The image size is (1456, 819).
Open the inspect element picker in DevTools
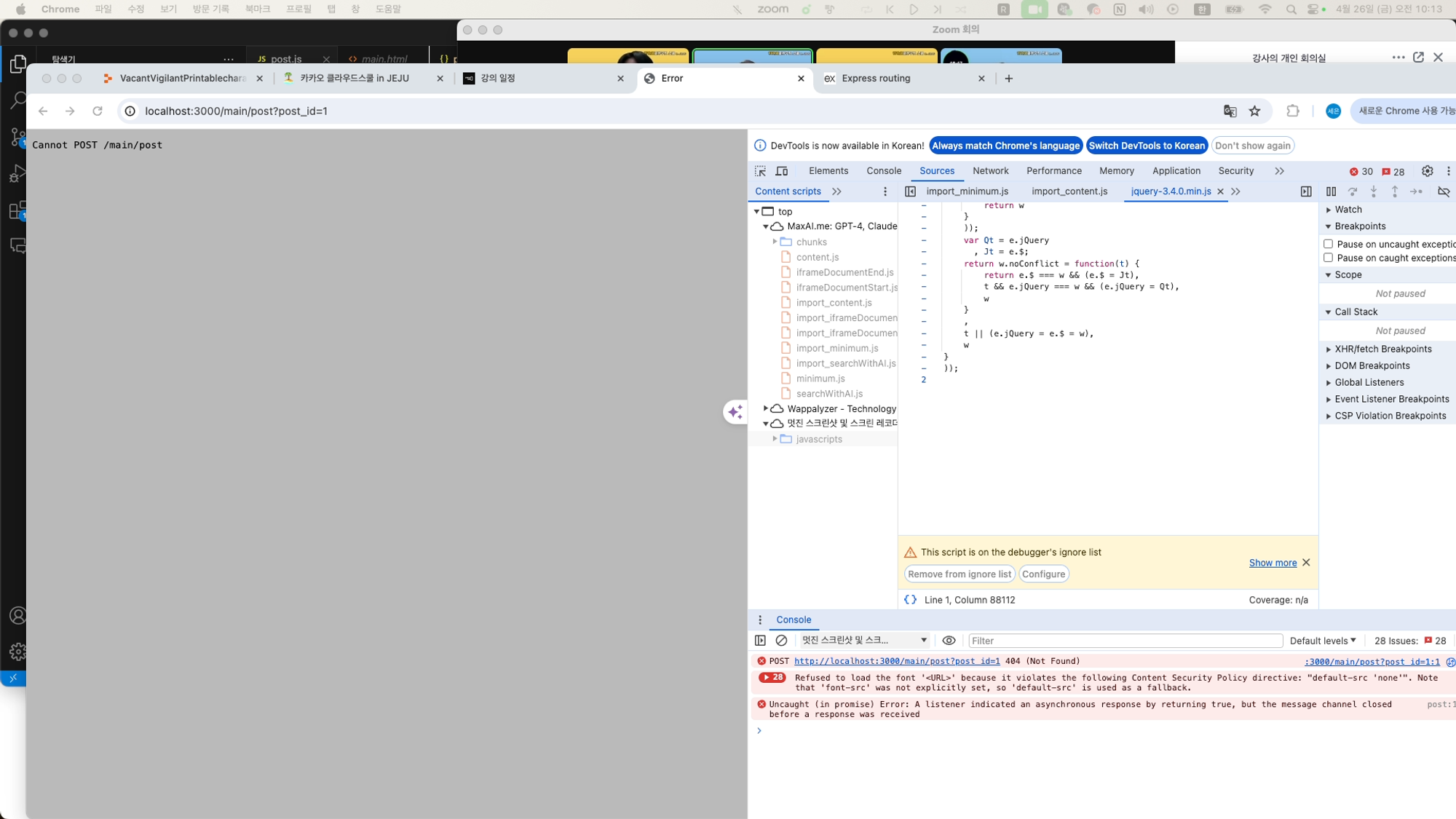(x=760, y=171)
